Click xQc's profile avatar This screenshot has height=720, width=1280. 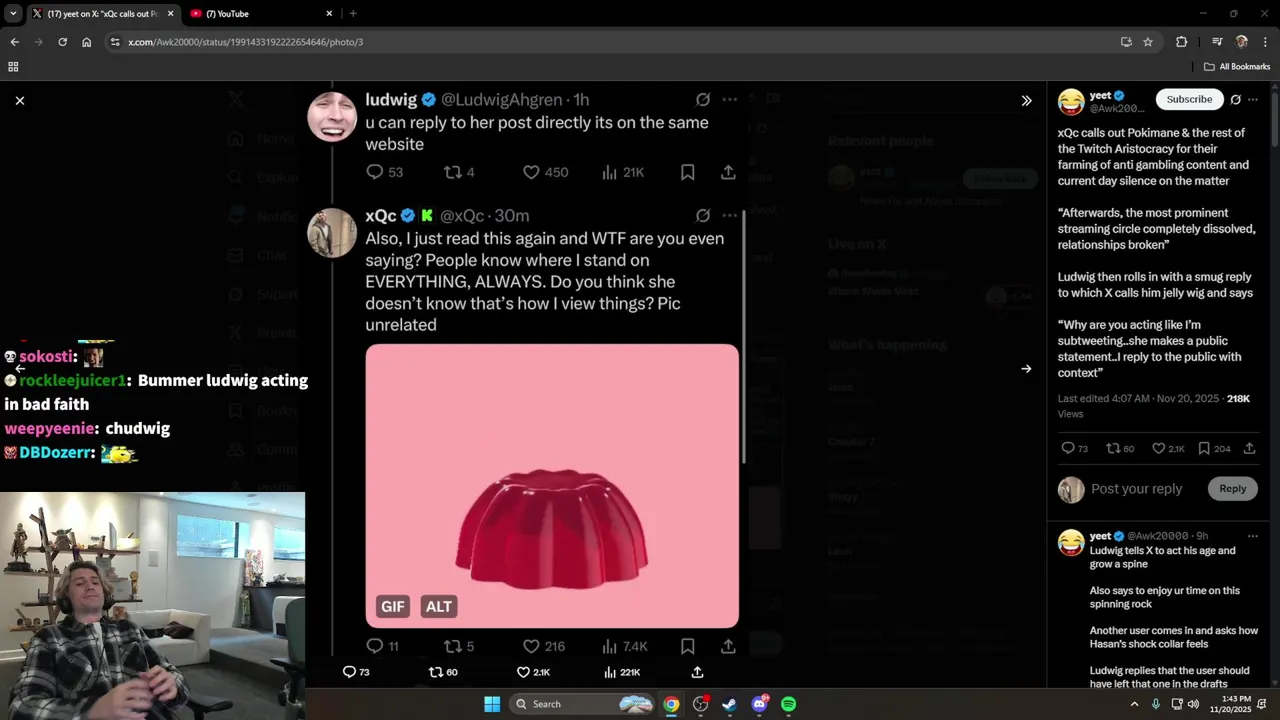331,233
